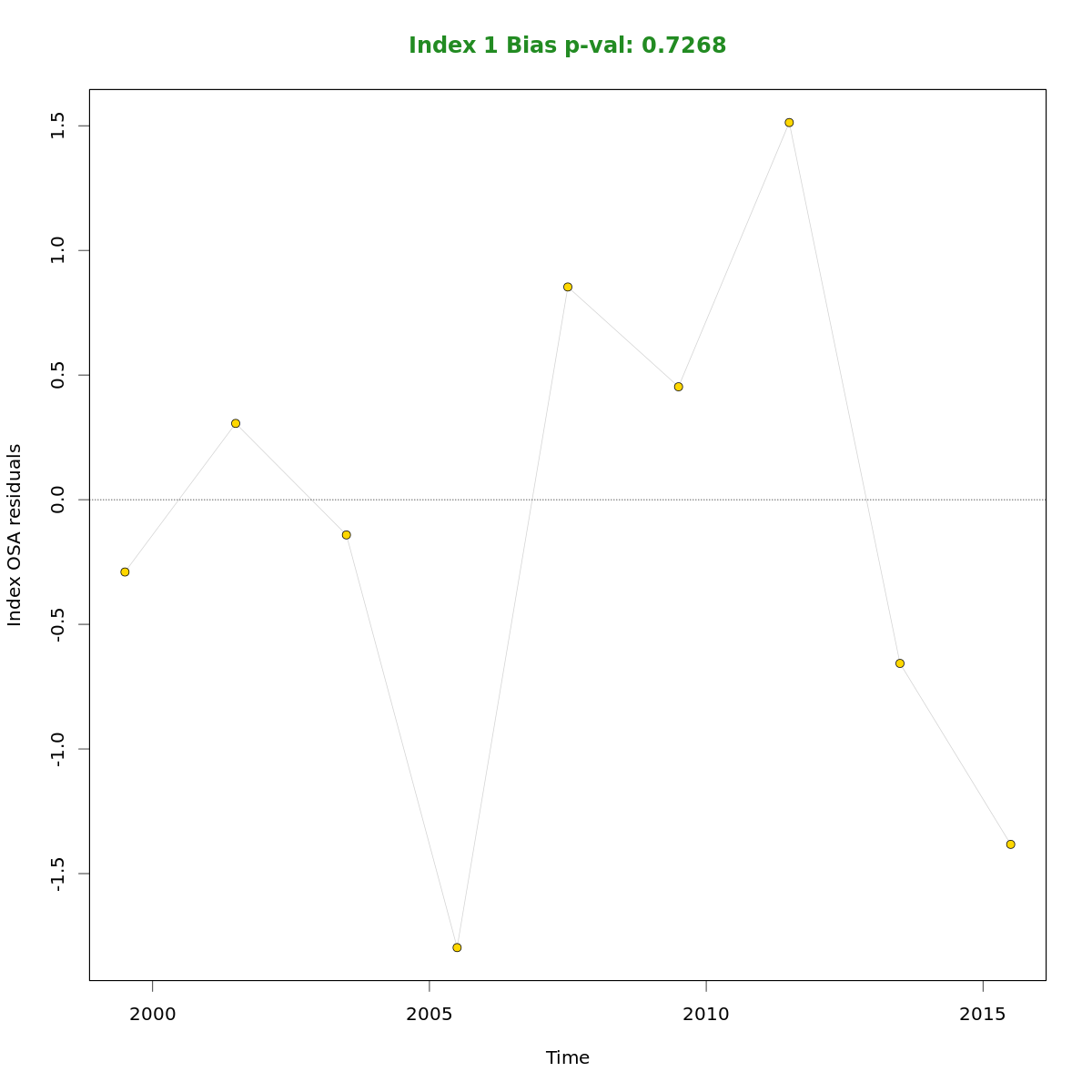Viewport: 1092px width, 1092px height.
Task: Click the 2010 tick label on x-axis
Action: (706, 1014)
